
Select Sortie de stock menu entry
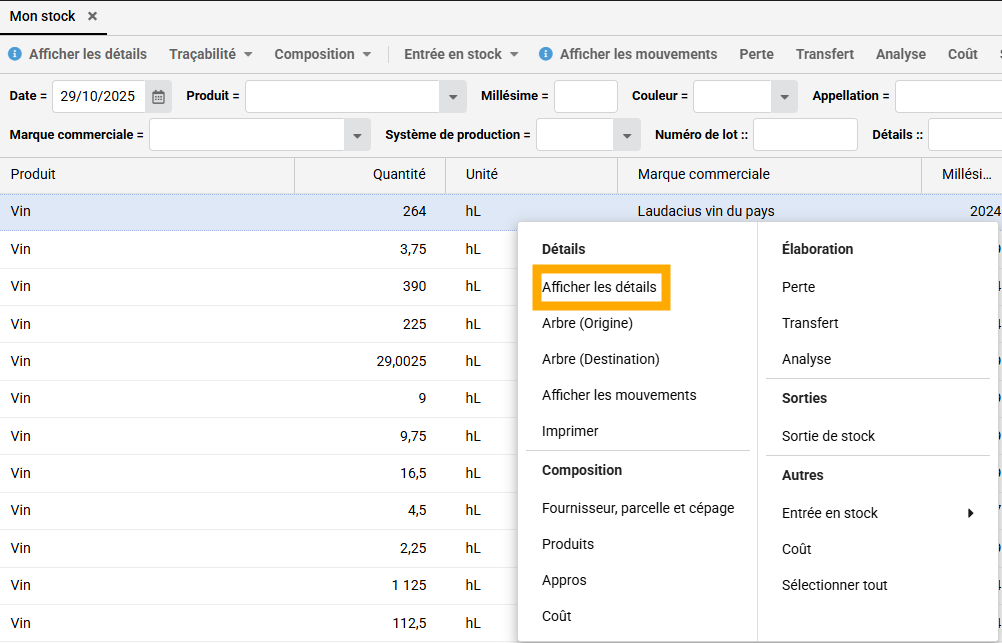[x=828, y=436]
